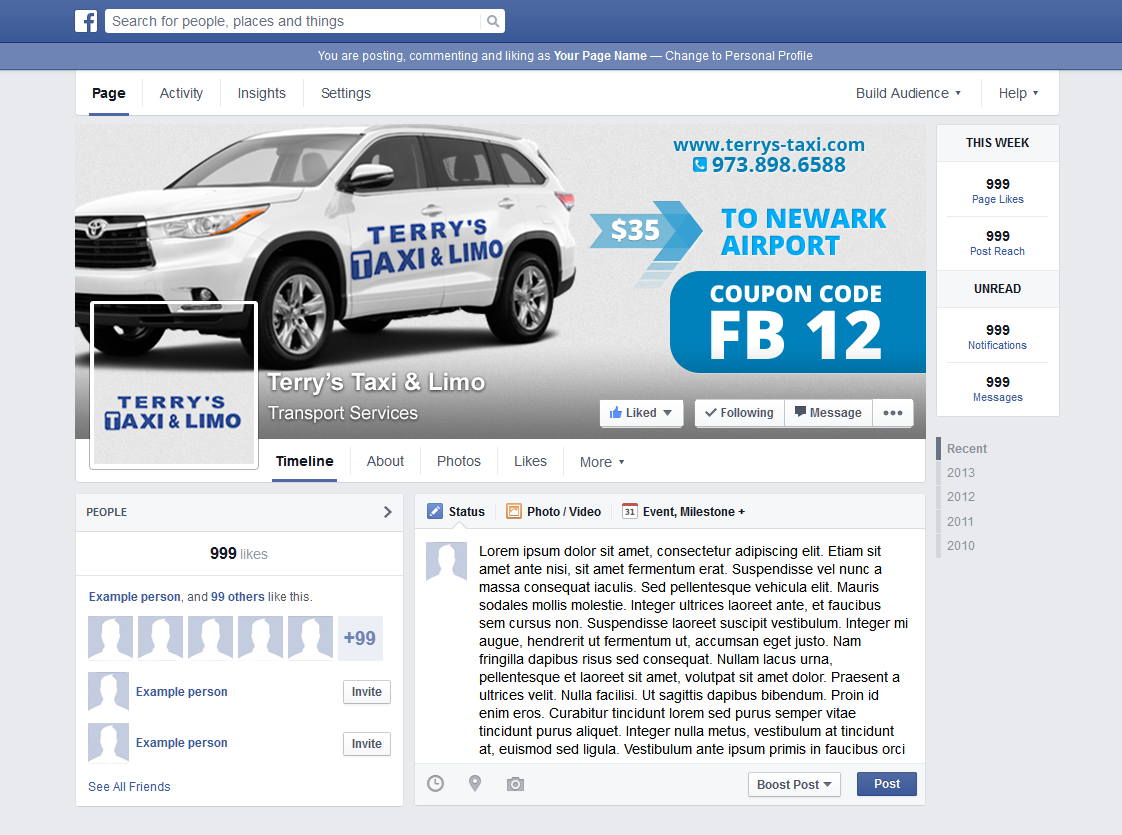Open the post scheduling clock icon
The height and width of the screenshot is (835, 1122).
point(435,784)
